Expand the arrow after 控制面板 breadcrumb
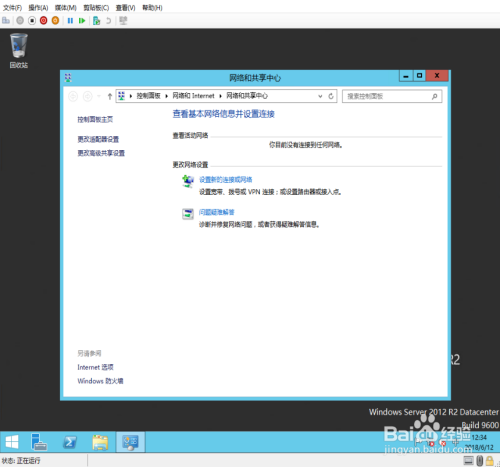The width and height of the screenshot is (500, 467). tap(167, 96)
